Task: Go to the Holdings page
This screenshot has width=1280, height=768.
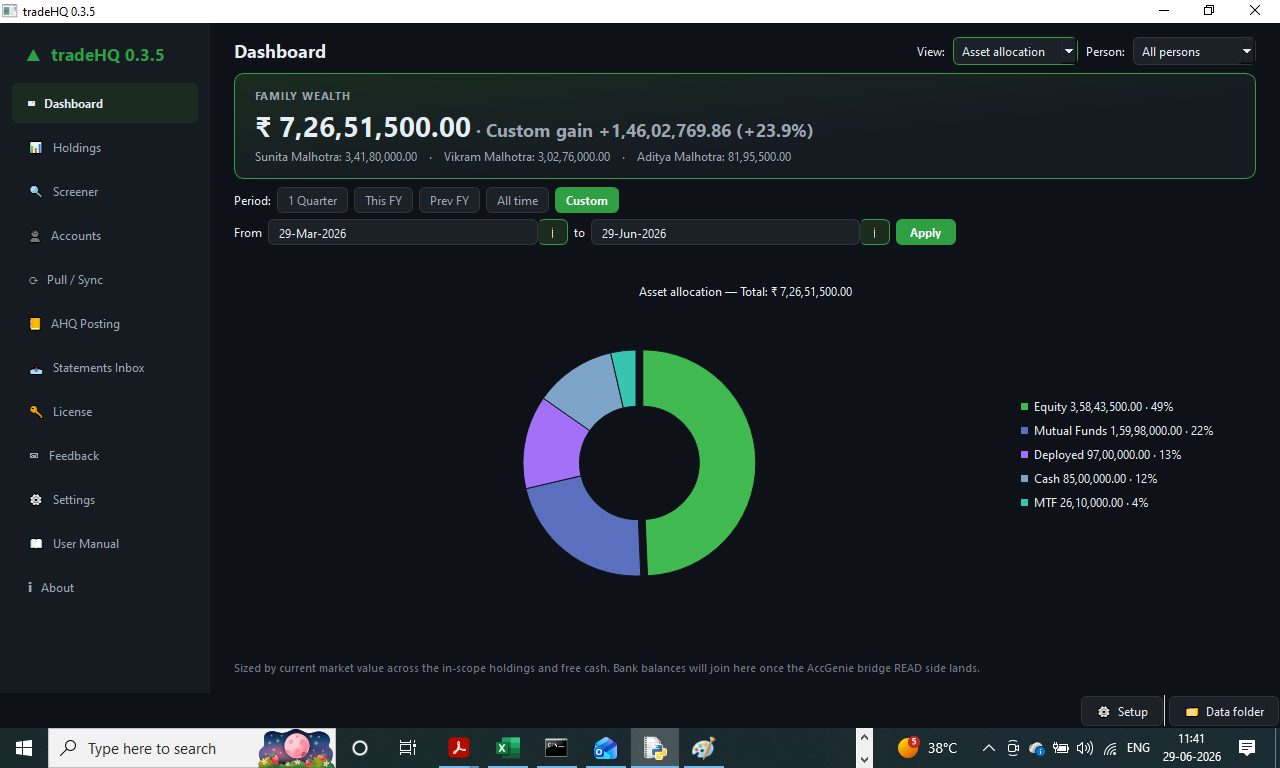Action: [105, 148]
